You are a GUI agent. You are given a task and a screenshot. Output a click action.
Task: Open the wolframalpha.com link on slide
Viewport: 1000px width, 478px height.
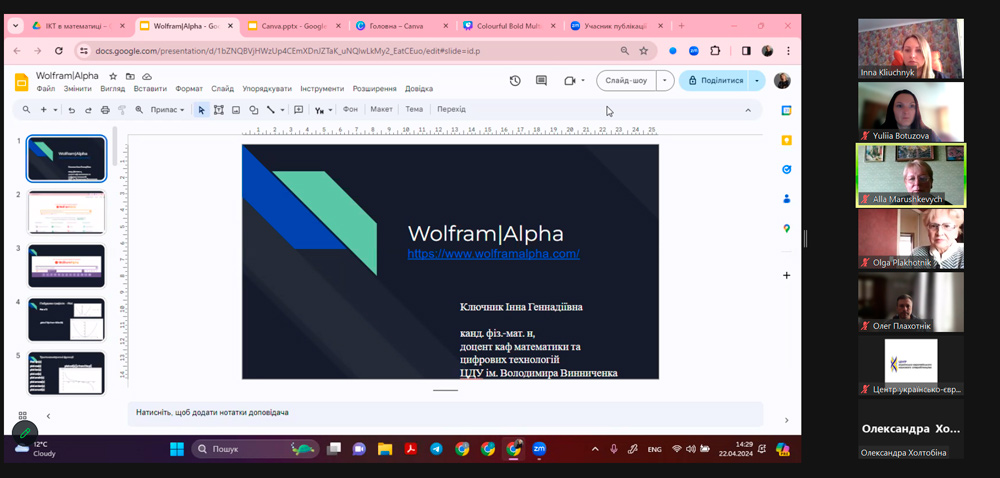click(493, 254)
